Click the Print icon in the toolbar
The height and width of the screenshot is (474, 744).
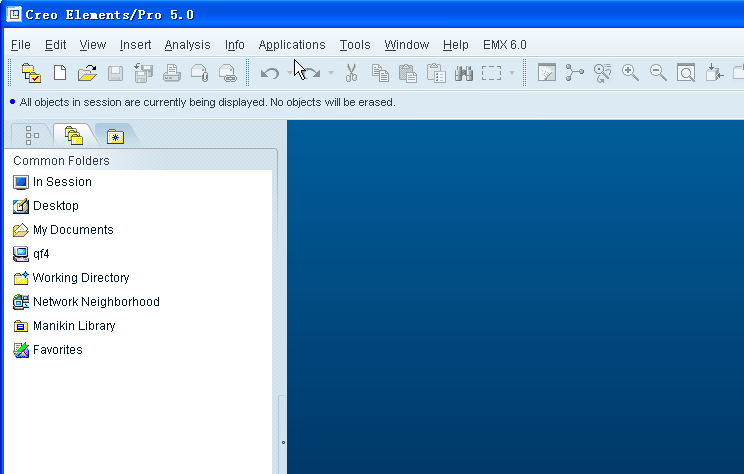171,73
